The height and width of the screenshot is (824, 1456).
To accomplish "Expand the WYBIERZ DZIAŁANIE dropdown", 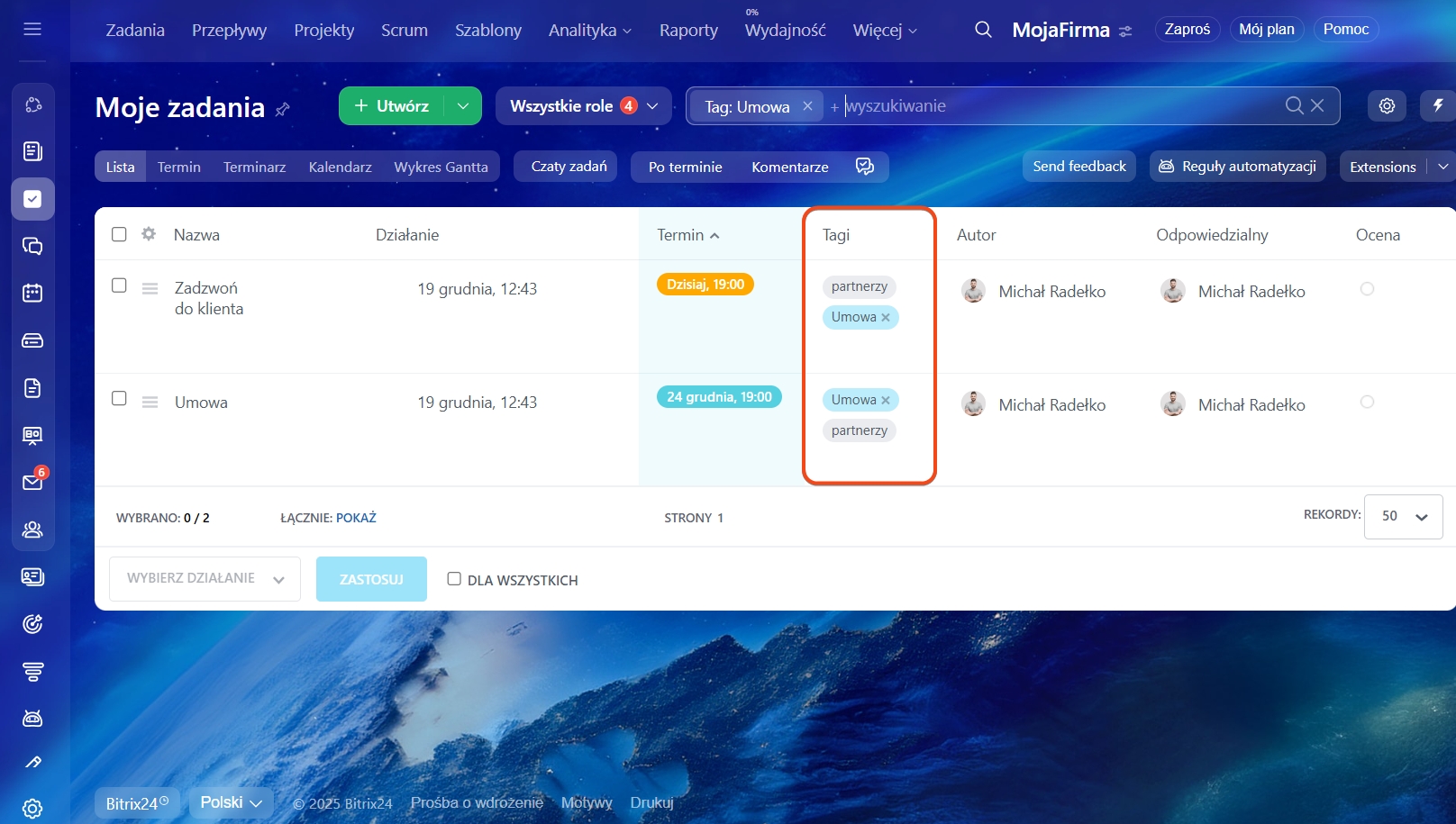I will tap(205, 578).
